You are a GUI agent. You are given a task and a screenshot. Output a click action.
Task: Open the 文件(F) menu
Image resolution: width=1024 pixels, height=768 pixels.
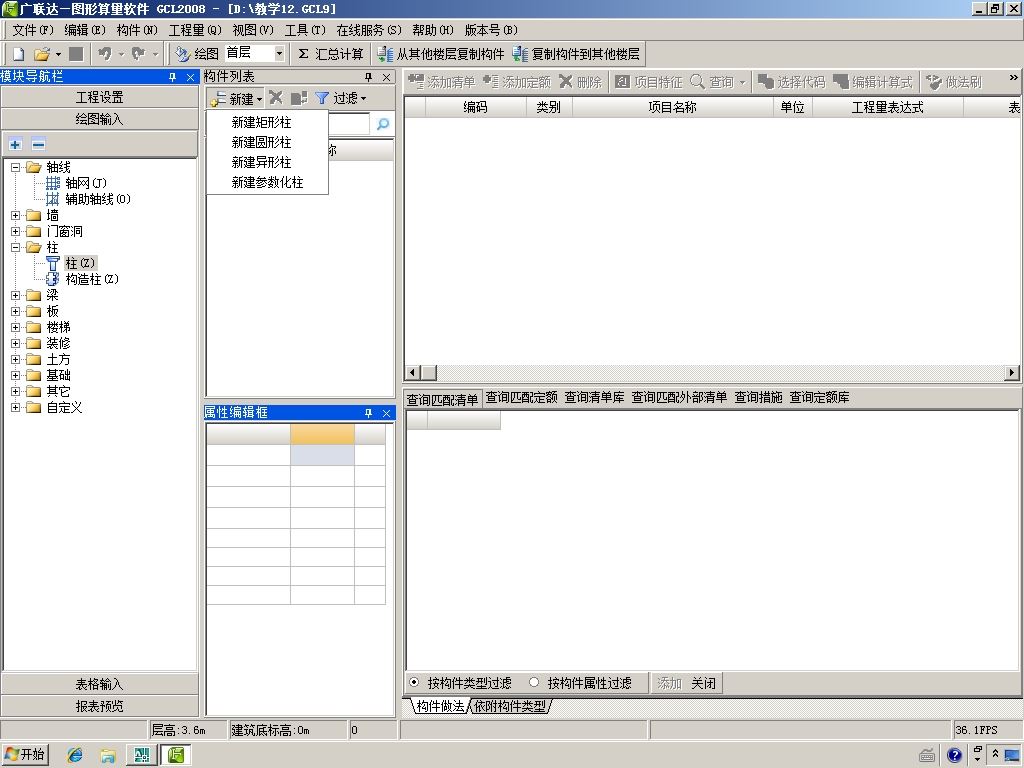[33, 30]
